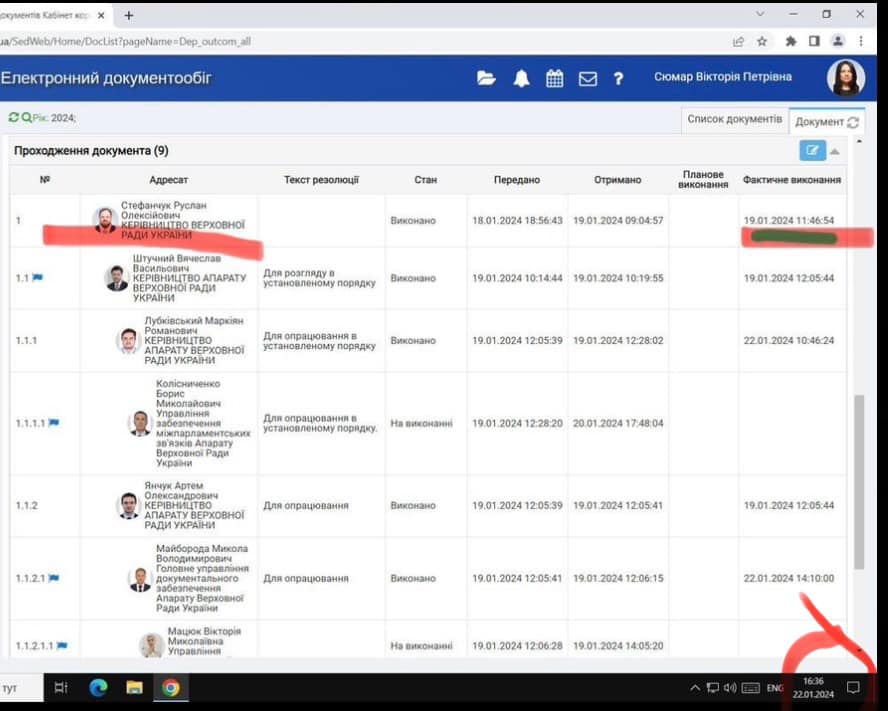Collapse the Проходження документа panel with the arrow

tap(834, 151)
